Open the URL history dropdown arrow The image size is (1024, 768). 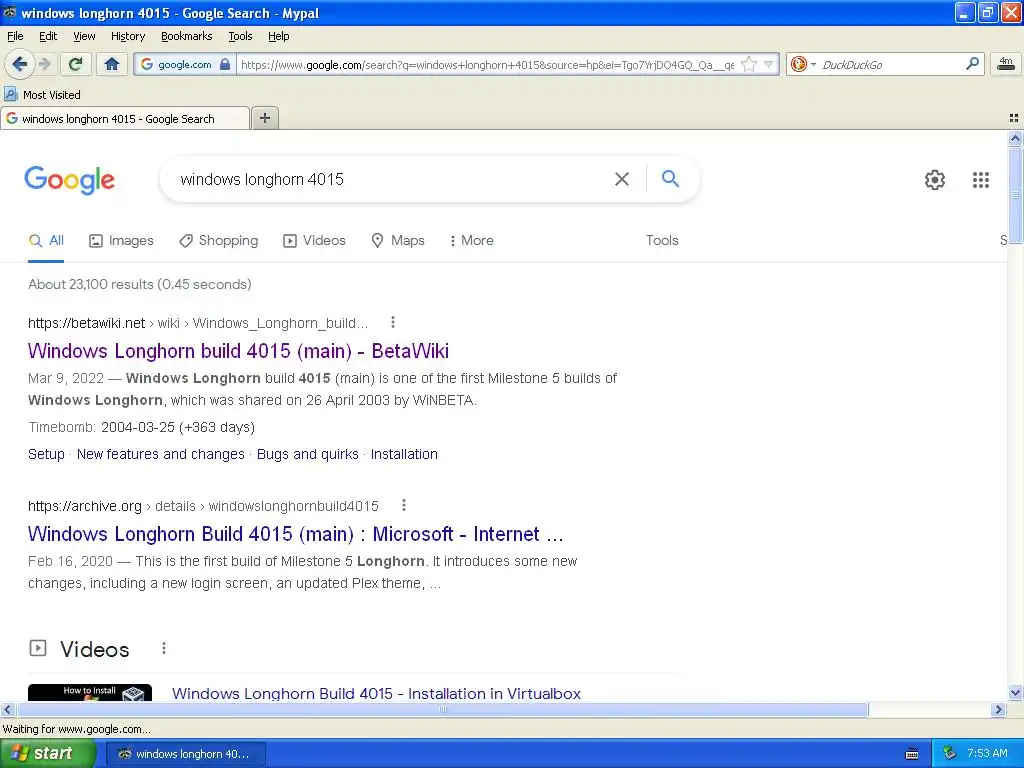tap(769, 64)
